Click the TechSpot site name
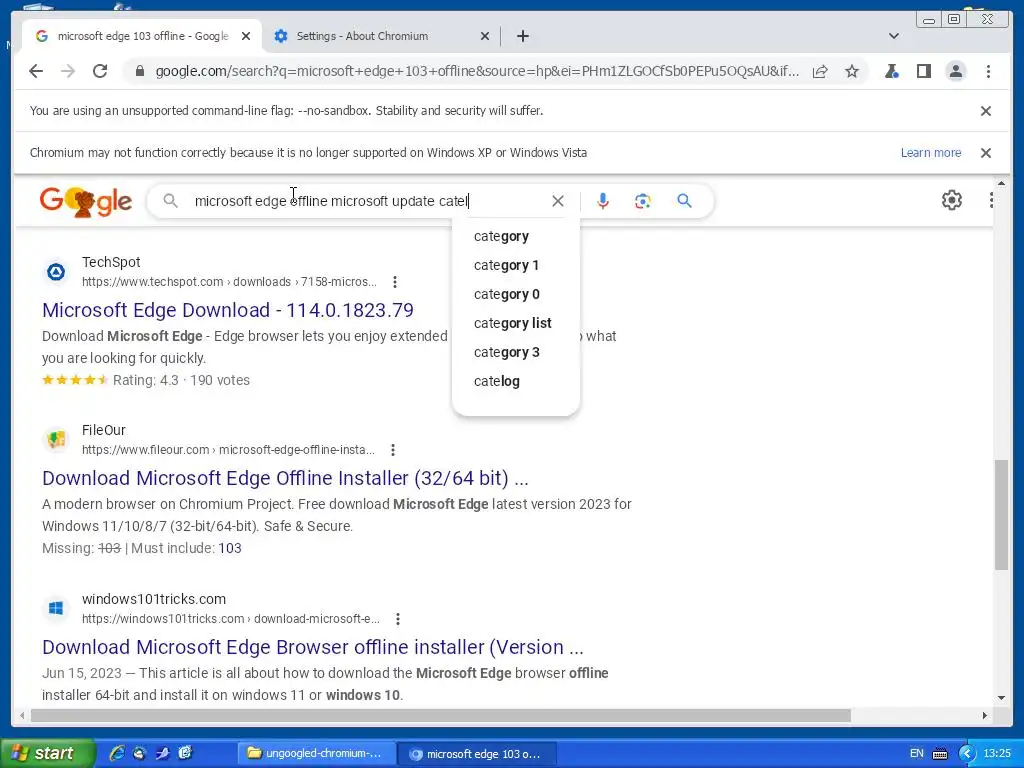Image resolution: width=1024 pixels, height=768 pixels. point(111,263)
